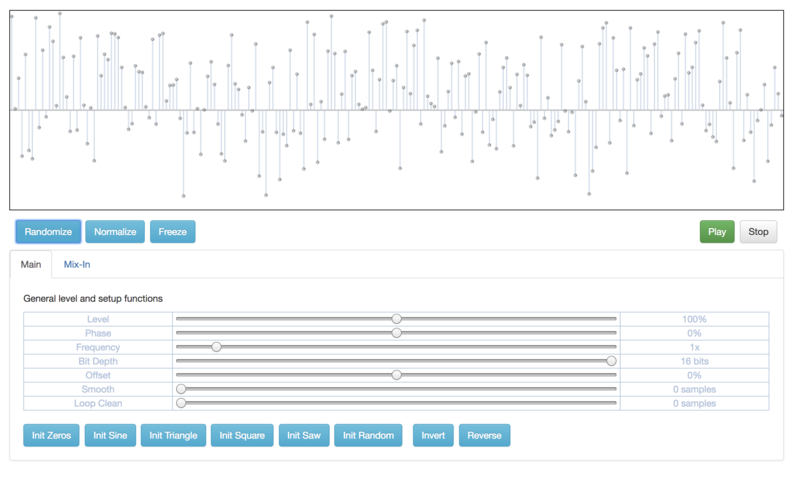Stop audio with the Stop button

point(758,232)
